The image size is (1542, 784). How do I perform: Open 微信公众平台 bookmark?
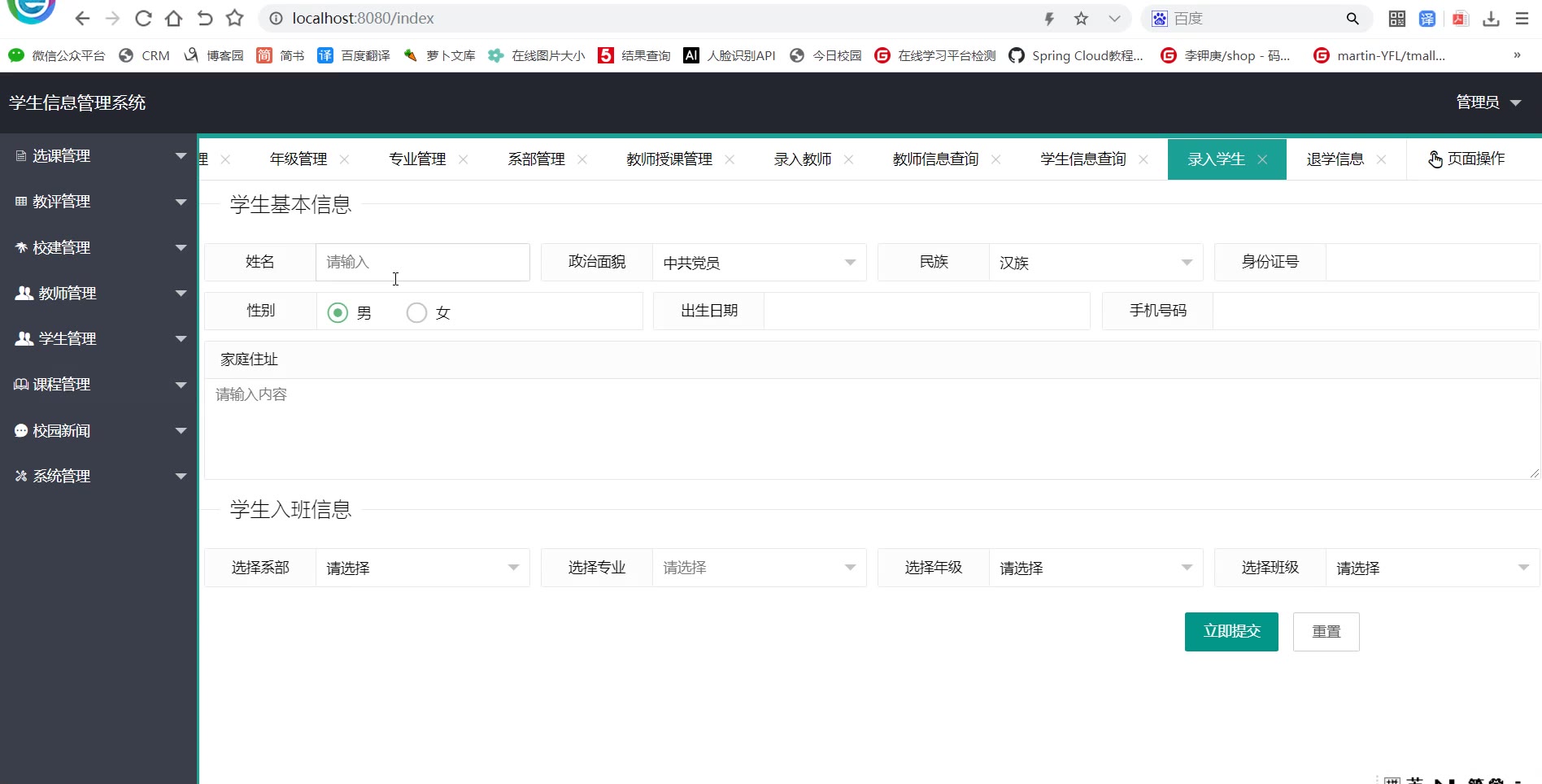pos(57,55)
